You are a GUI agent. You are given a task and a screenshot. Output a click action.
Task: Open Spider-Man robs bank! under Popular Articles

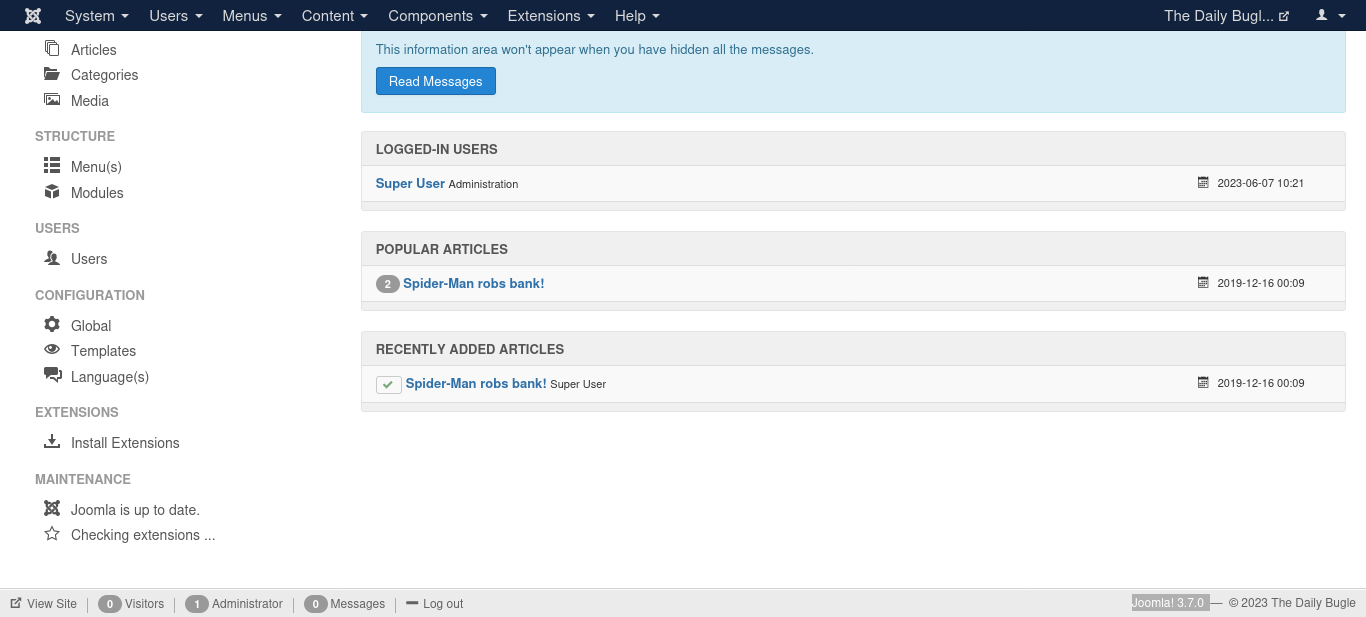coord(473,284)
